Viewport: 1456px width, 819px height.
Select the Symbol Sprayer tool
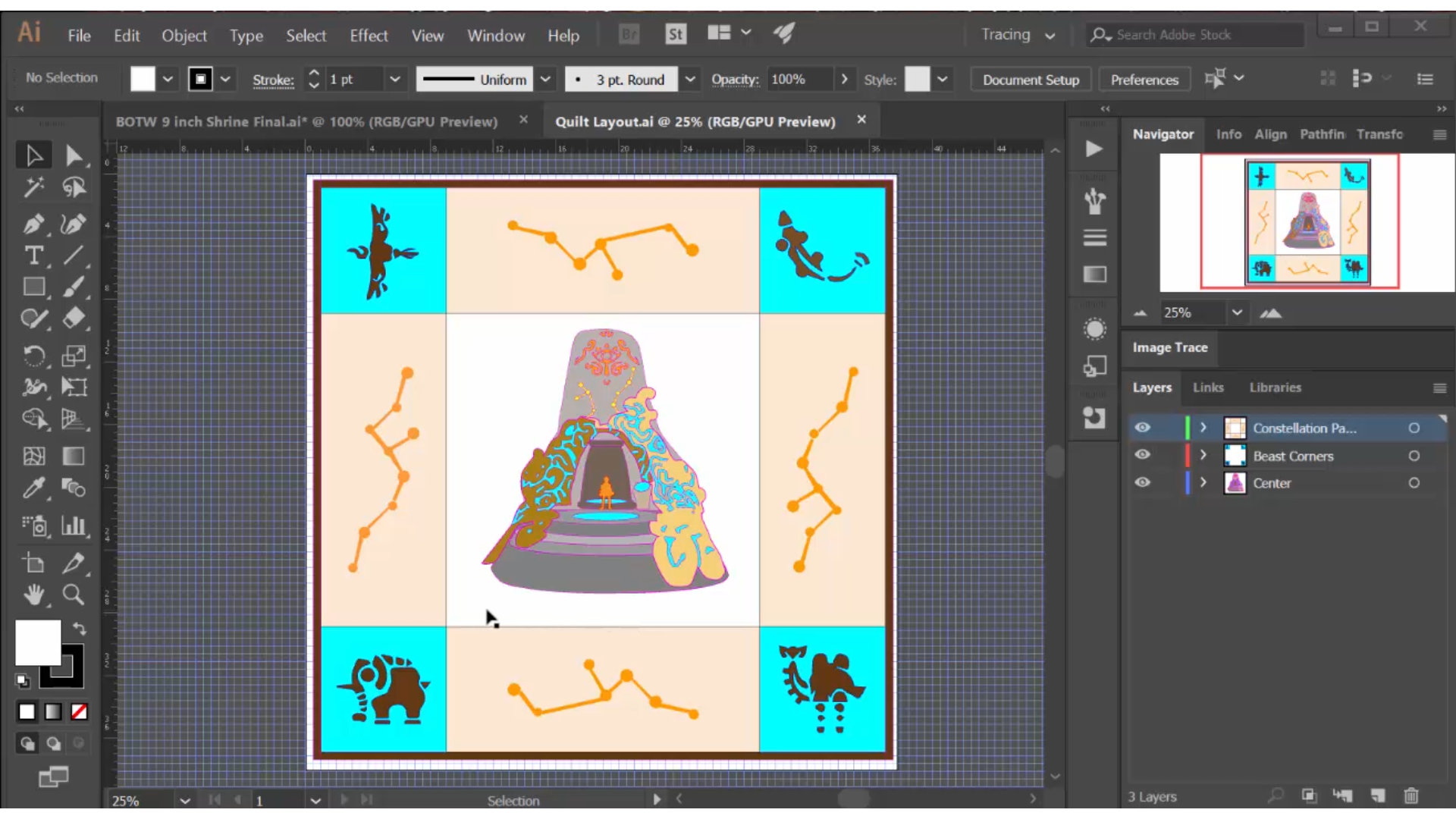click(x=34, y=526)
